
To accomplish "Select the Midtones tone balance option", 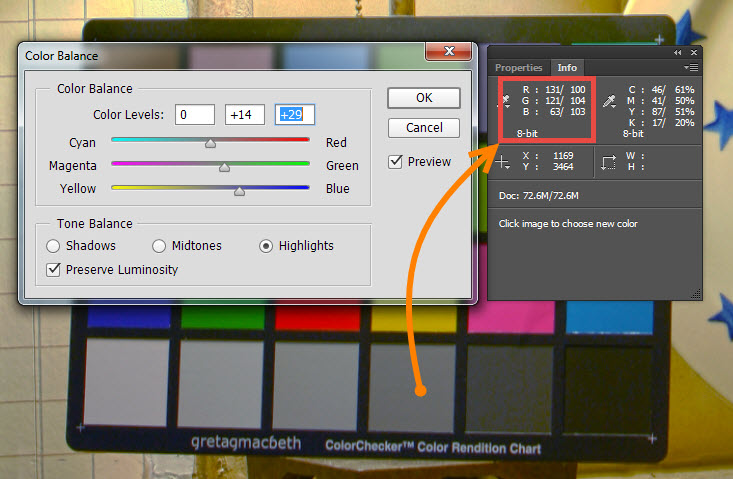I will click(159, 246).
